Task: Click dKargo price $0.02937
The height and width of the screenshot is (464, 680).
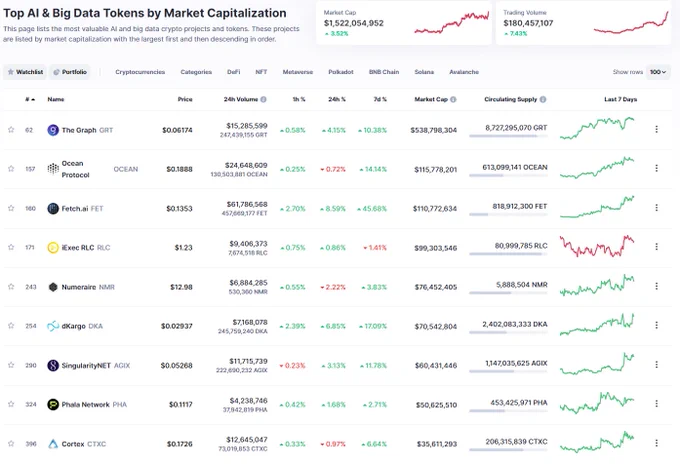Action: click(x=177, y=326)
